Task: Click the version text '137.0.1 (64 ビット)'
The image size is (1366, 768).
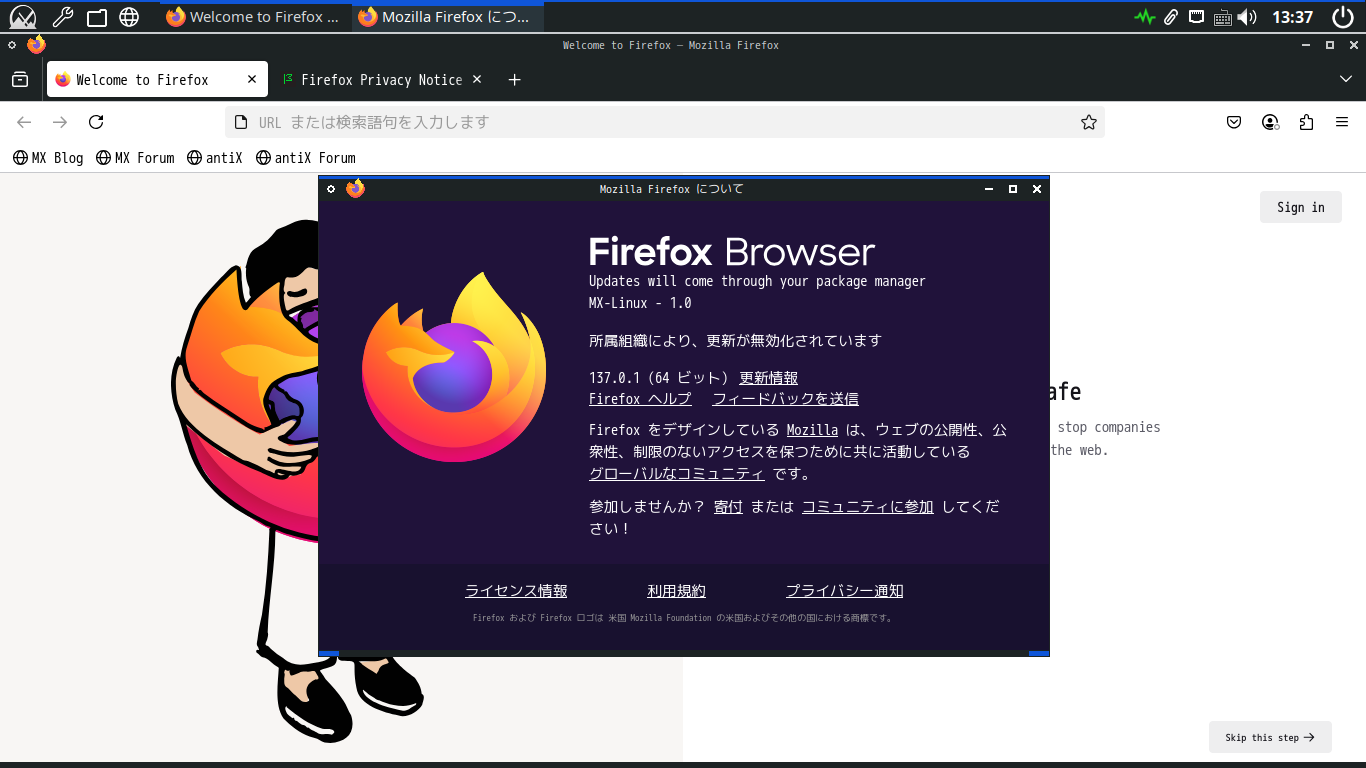Action: tap(659, 378)
